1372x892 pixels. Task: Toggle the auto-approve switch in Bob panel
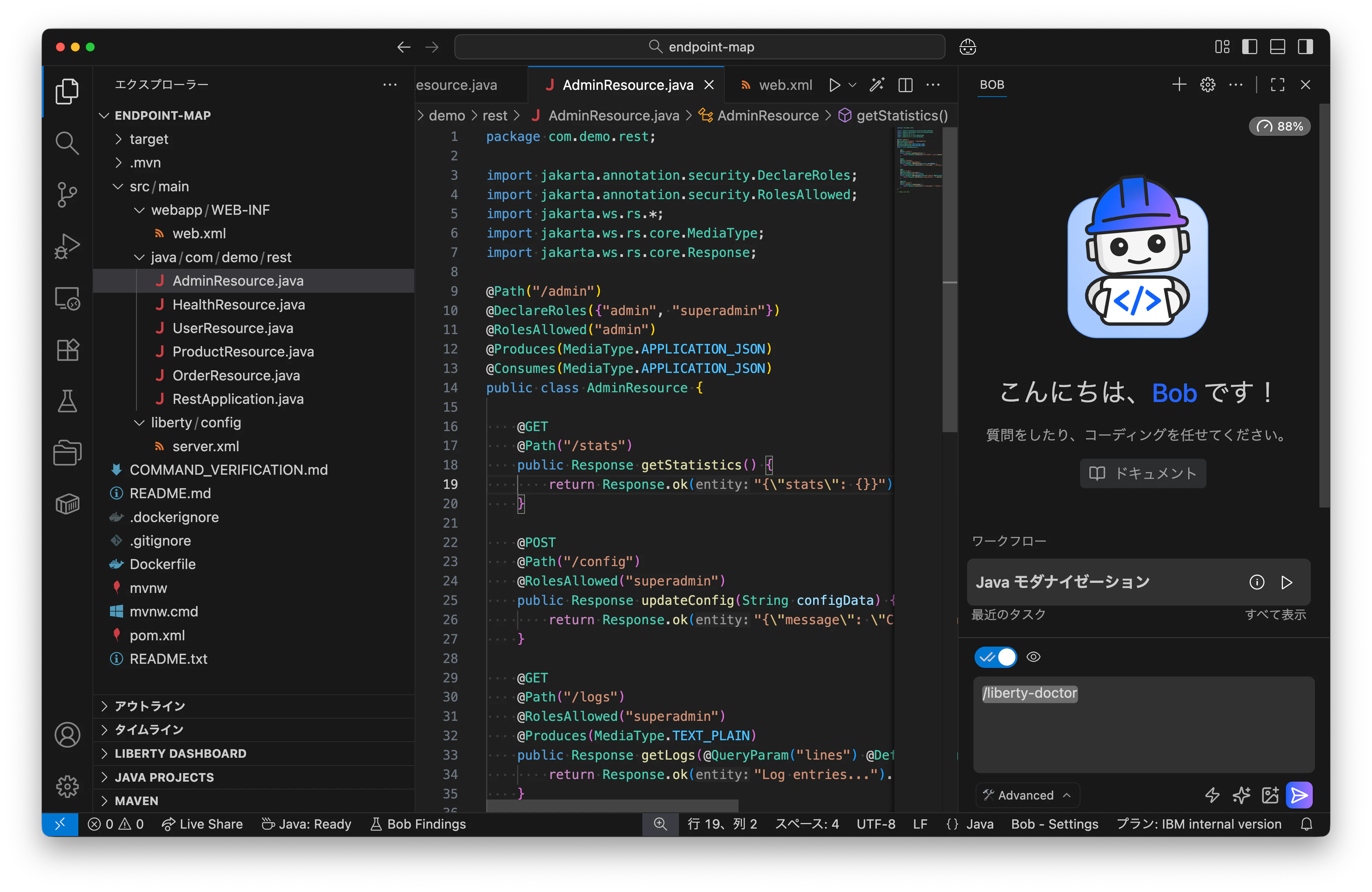pyautogui.click(x=995, y=657)
